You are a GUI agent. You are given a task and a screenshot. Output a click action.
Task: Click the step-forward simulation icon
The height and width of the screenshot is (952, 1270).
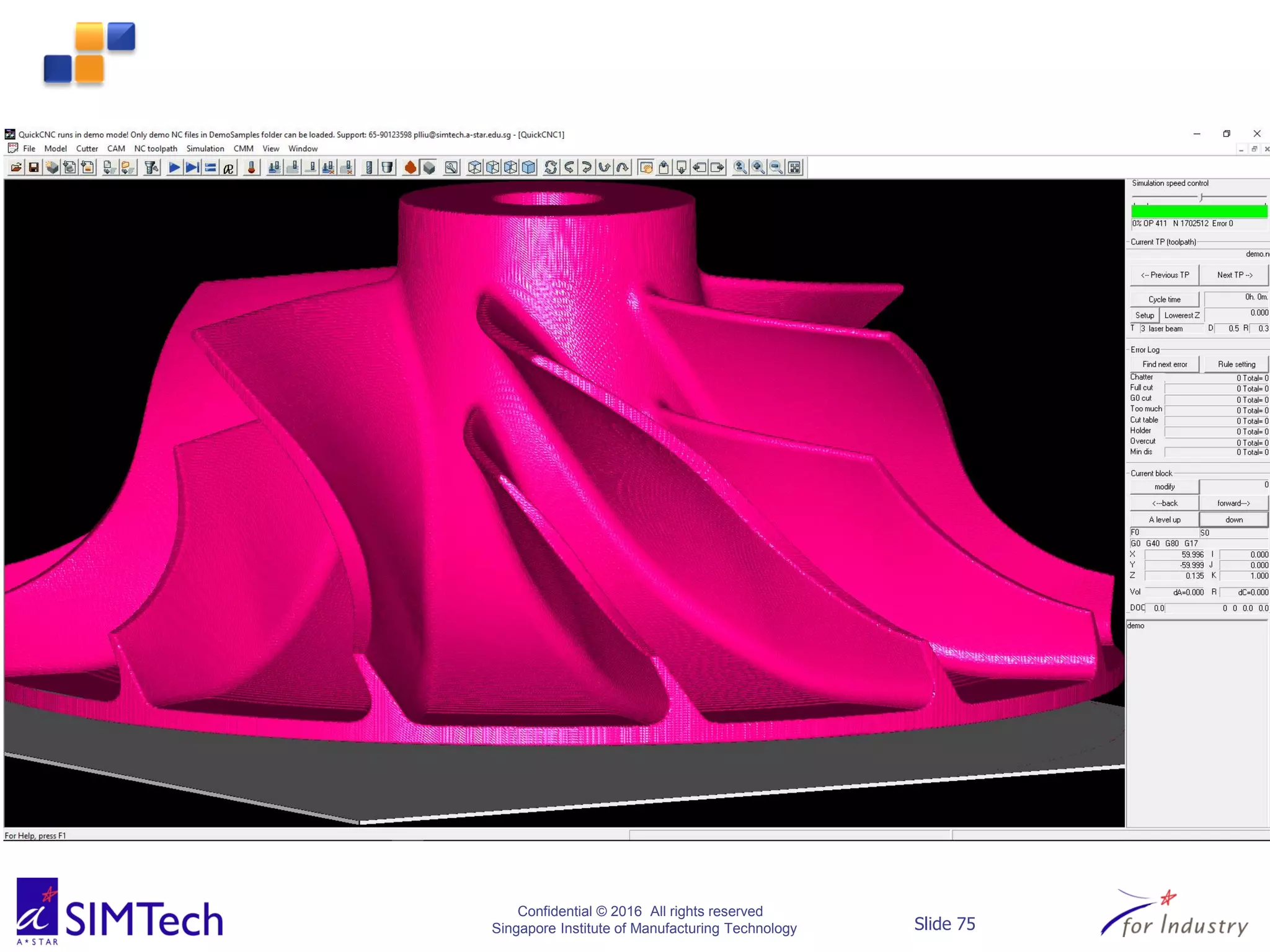[192, 167]
